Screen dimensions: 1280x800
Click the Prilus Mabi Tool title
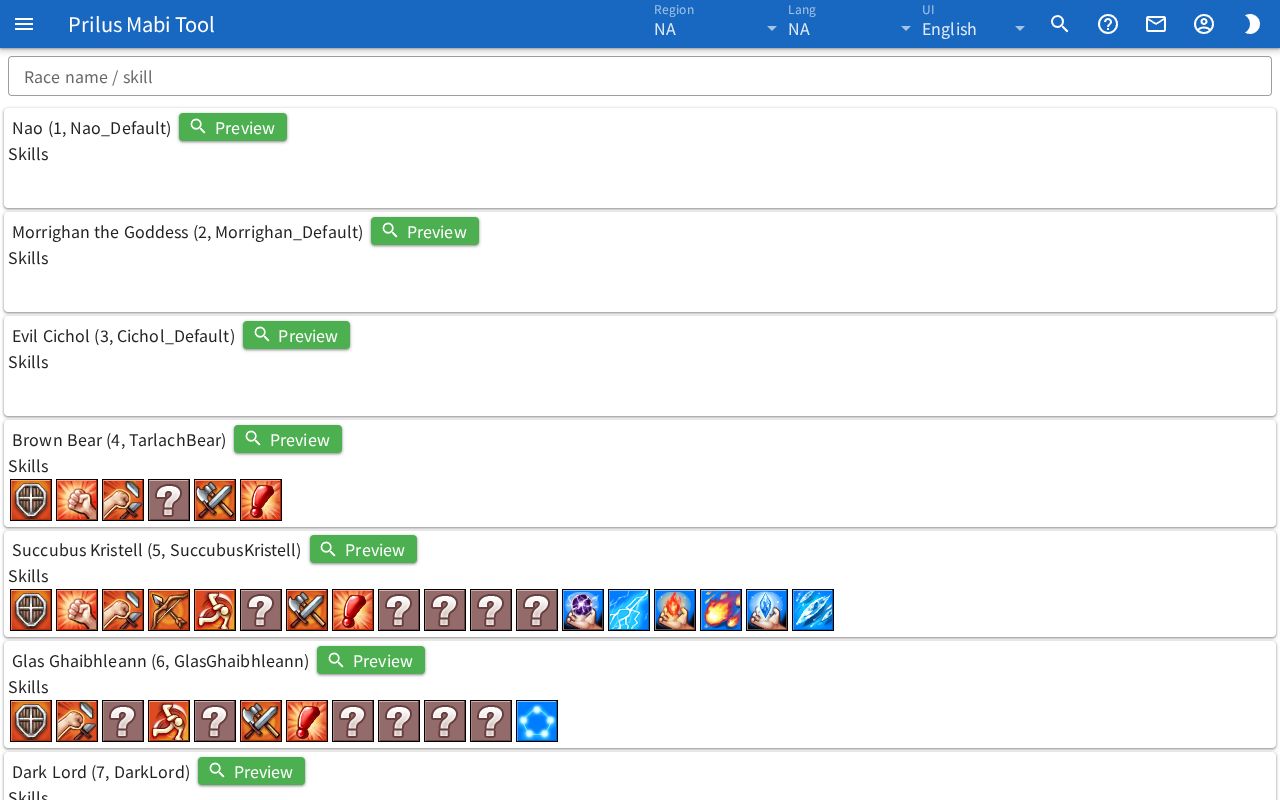[x=141, y=24]
